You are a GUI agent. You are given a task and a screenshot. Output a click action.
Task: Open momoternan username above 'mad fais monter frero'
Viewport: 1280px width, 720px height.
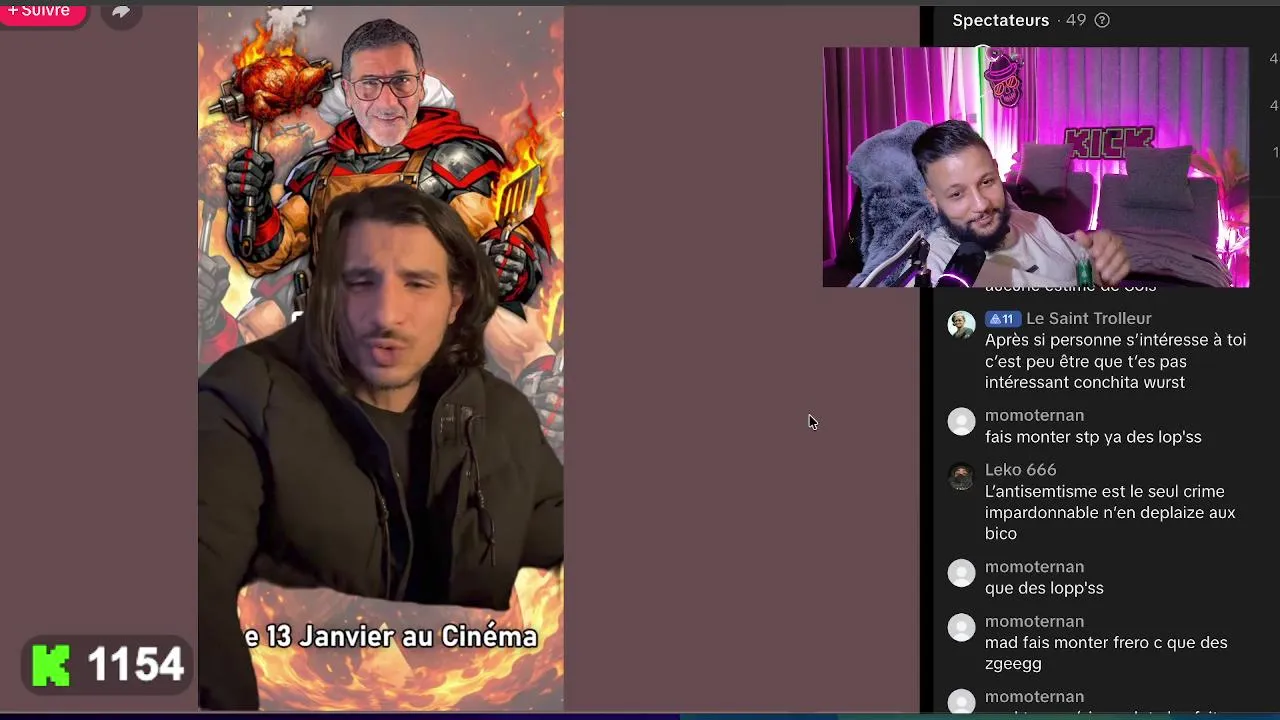click(x=1034, y=621)
